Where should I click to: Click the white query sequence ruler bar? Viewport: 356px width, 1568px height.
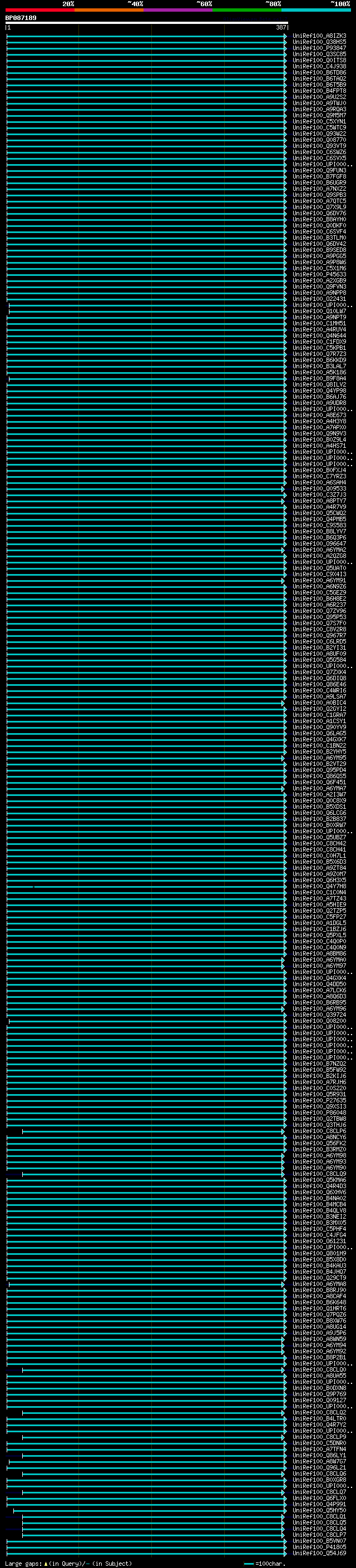(147, 22)
